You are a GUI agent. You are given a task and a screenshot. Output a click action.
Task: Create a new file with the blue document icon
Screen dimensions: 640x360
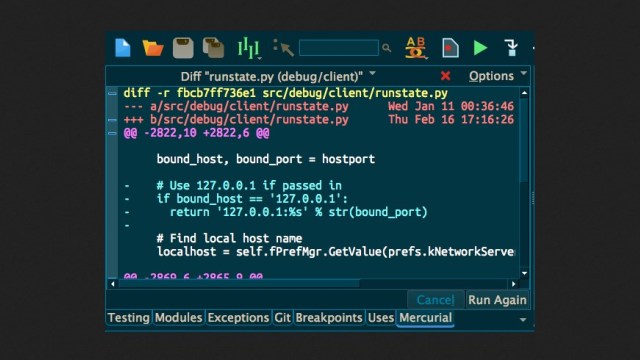(122, 48)
